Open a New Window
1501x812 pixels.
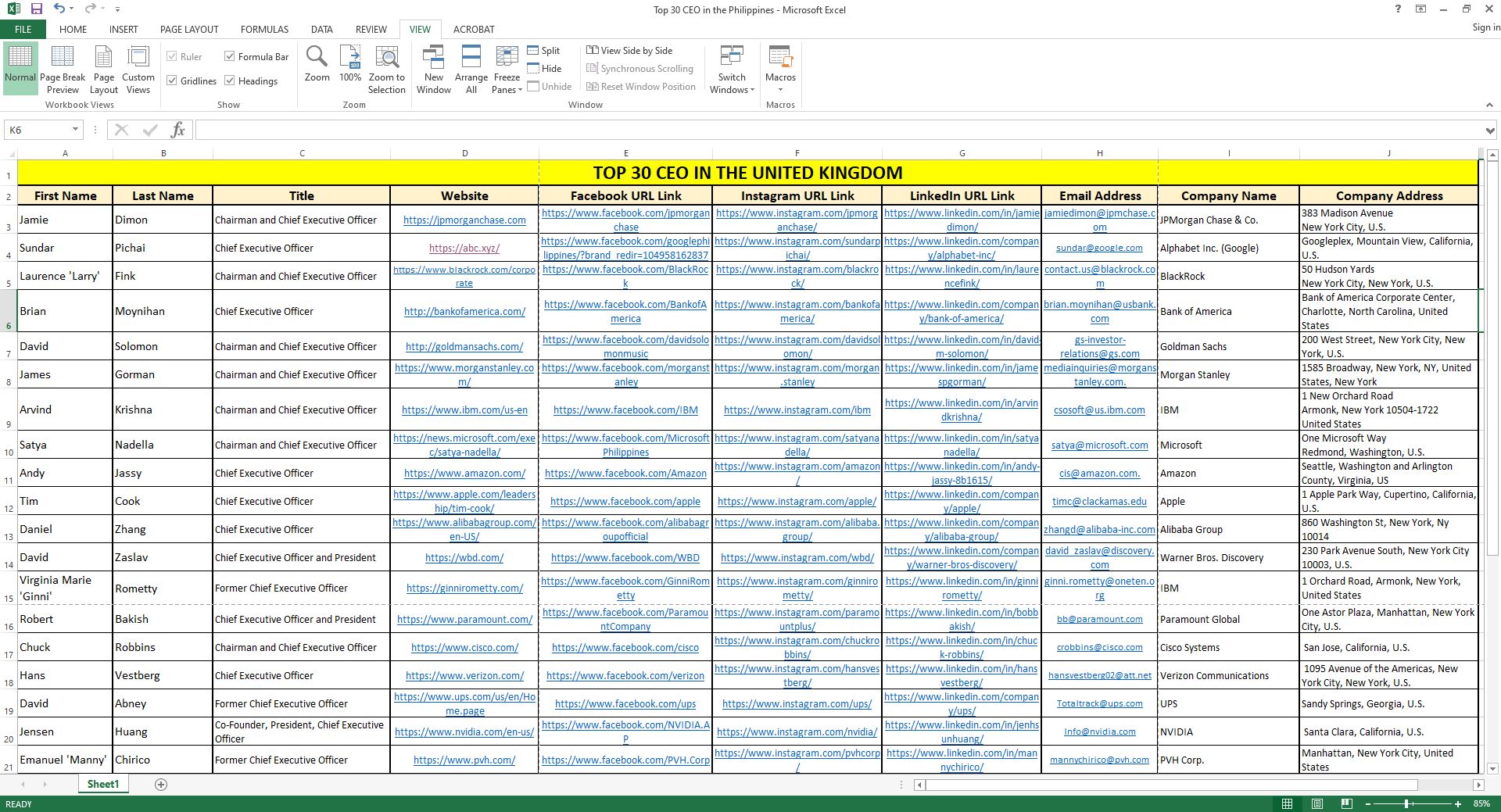pos(434,69)
